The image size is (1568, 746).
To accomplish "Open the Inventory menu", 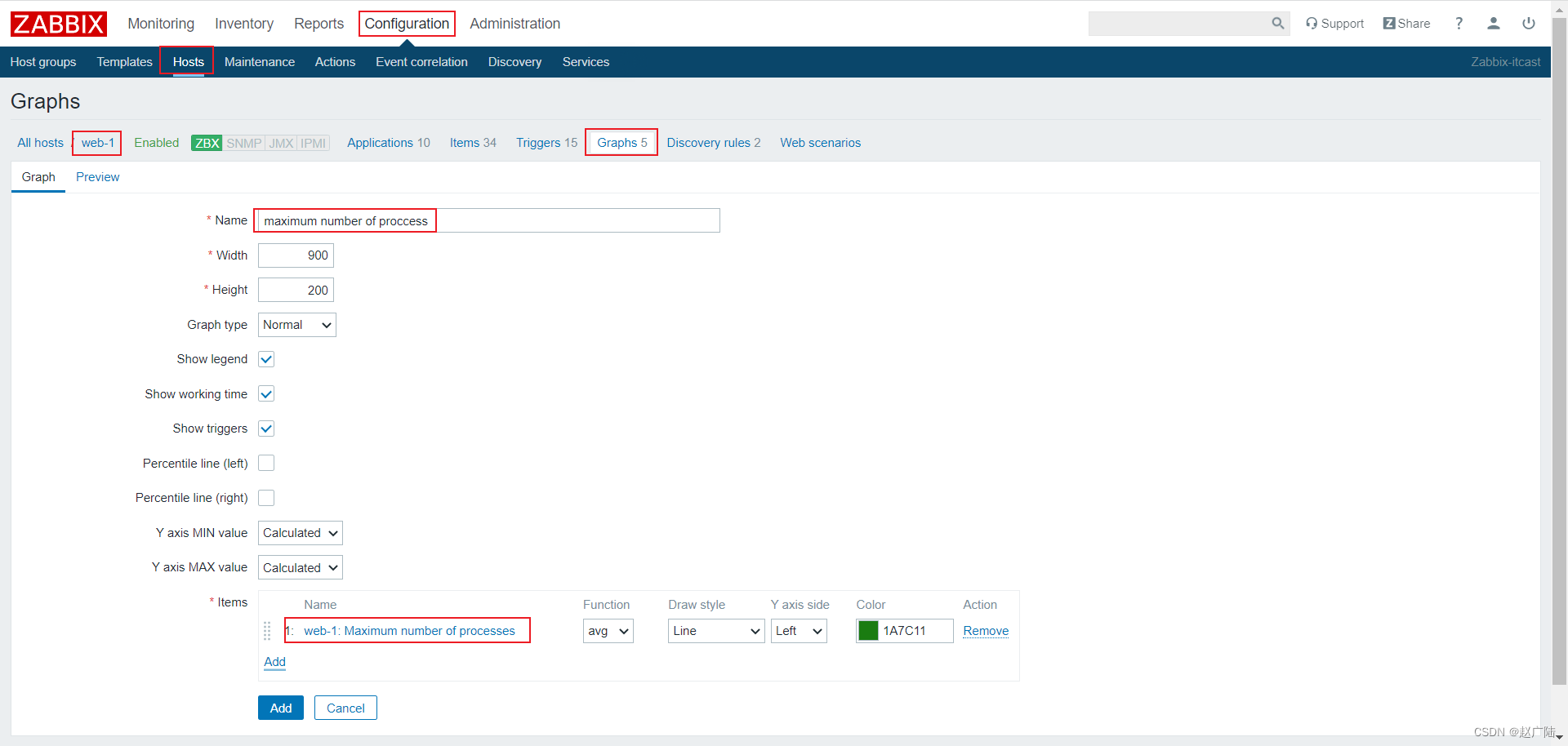I will pos(244,24).
